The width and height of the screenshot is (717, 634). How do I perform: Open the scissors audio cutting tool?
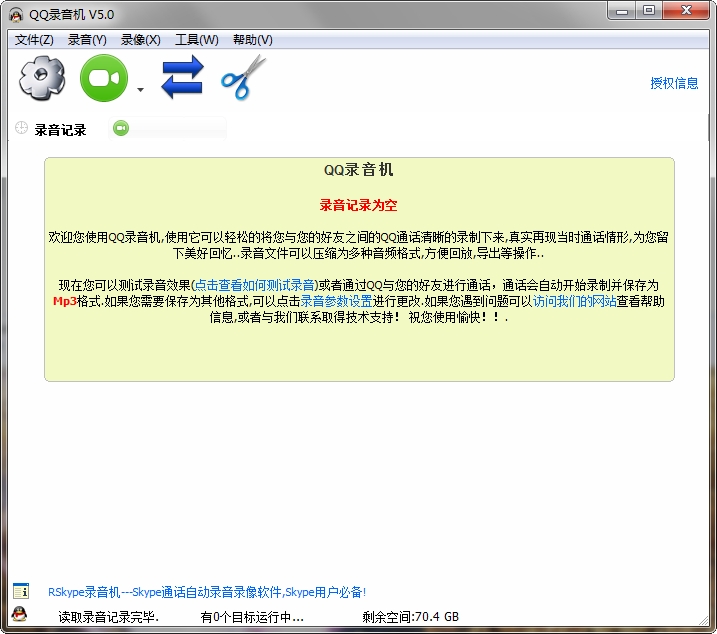[x=243, y=78]
